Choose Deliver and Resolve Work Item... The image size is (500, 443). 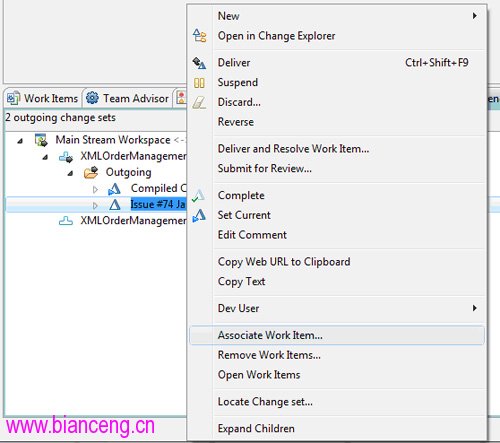[337, 149]
